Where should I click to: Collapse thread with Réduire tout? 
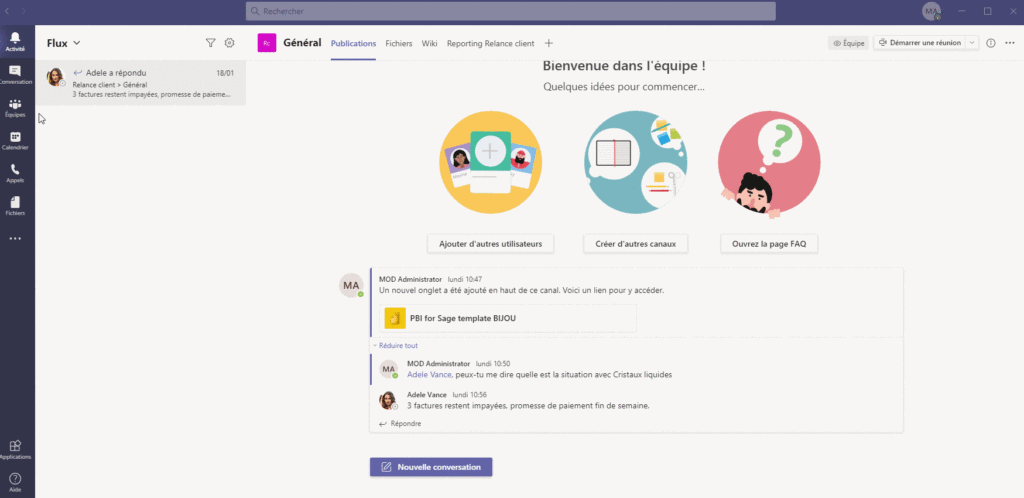coord(397,345)
